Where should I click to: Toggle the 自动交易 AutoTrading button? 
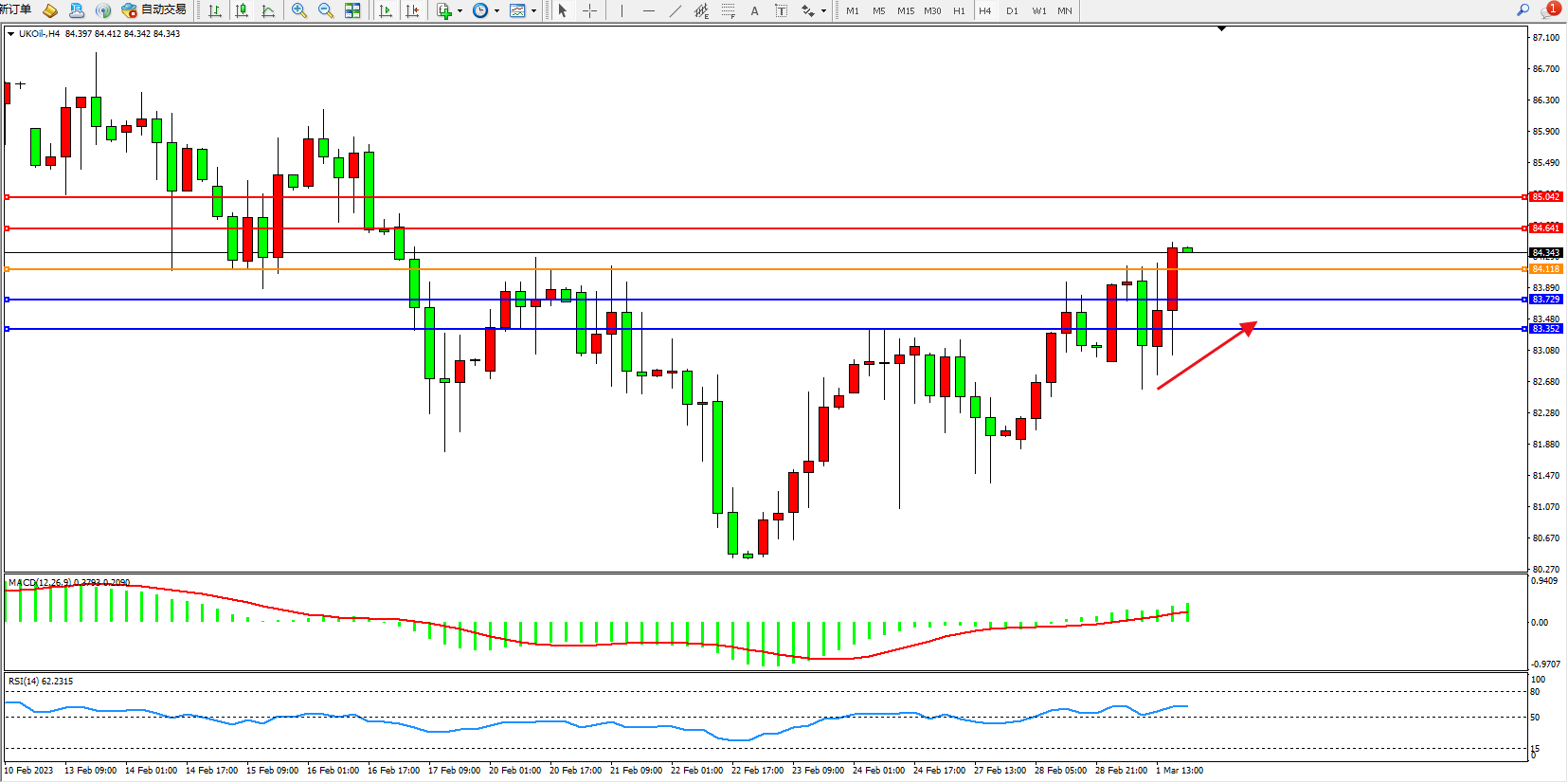(x=154, y=9)
